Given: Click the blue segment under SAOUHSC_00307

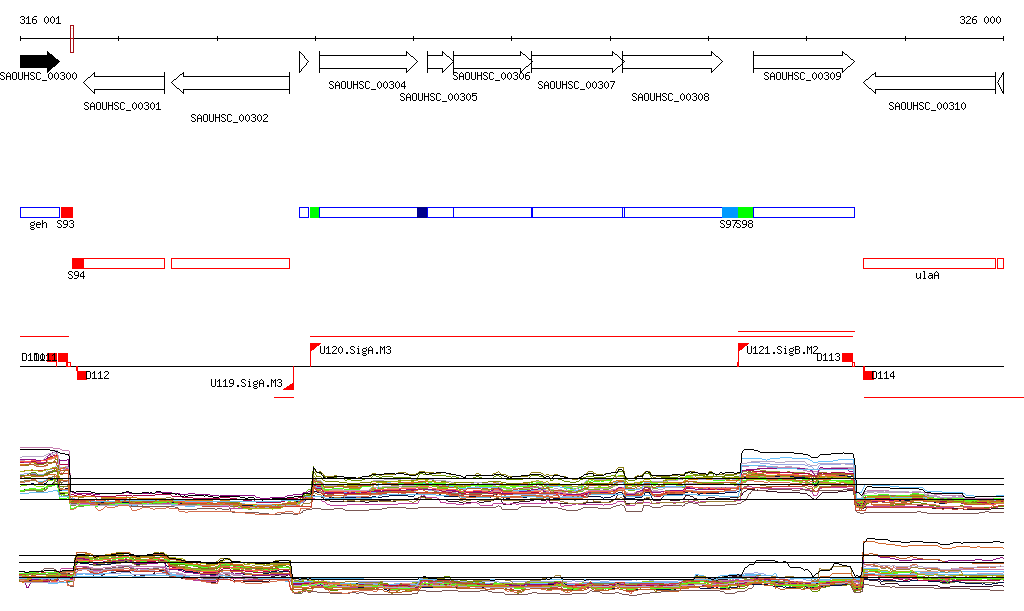Looking at the screenshot, I should 578,212.
